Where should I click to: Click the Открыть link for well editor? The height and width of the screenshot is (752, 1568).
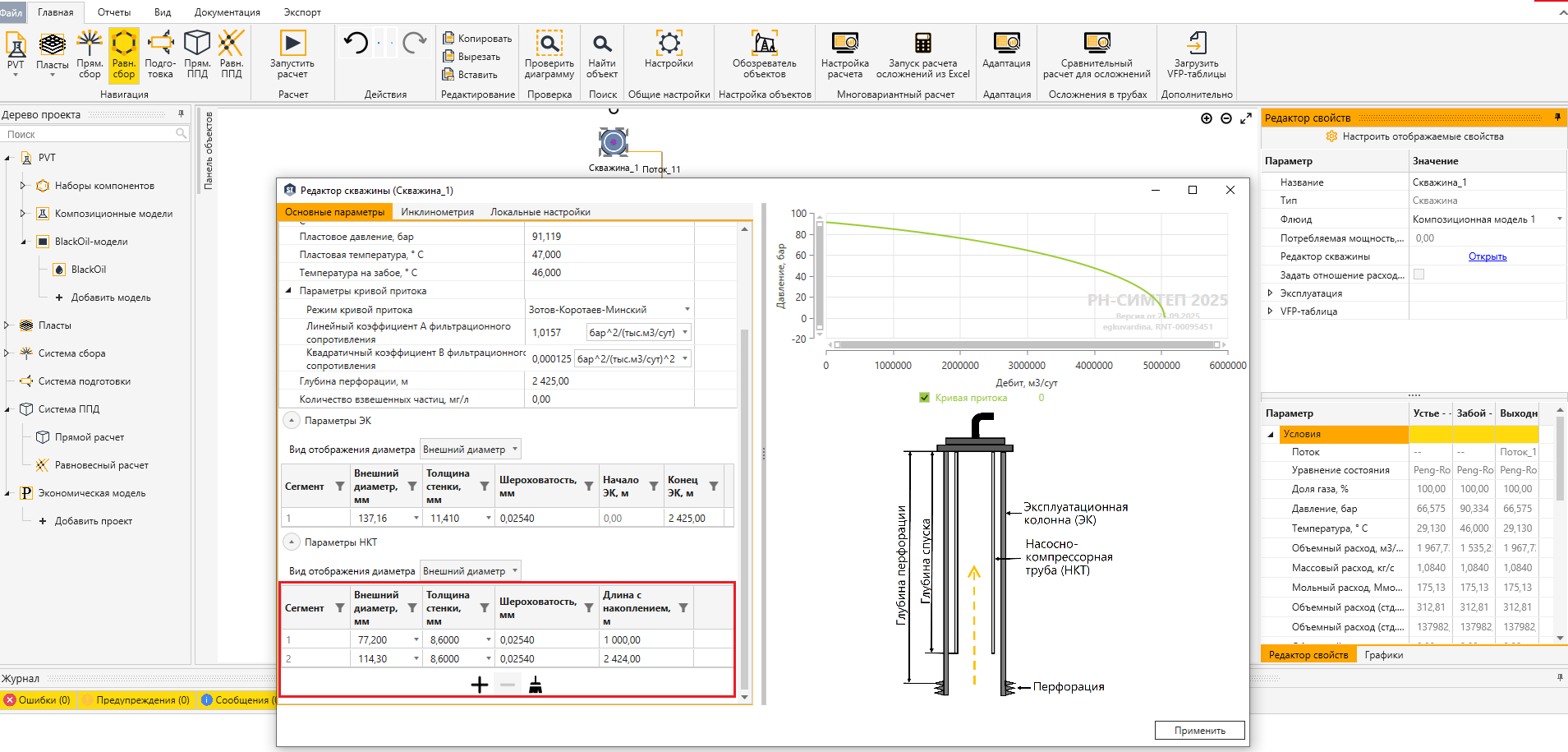(1487, 256)
